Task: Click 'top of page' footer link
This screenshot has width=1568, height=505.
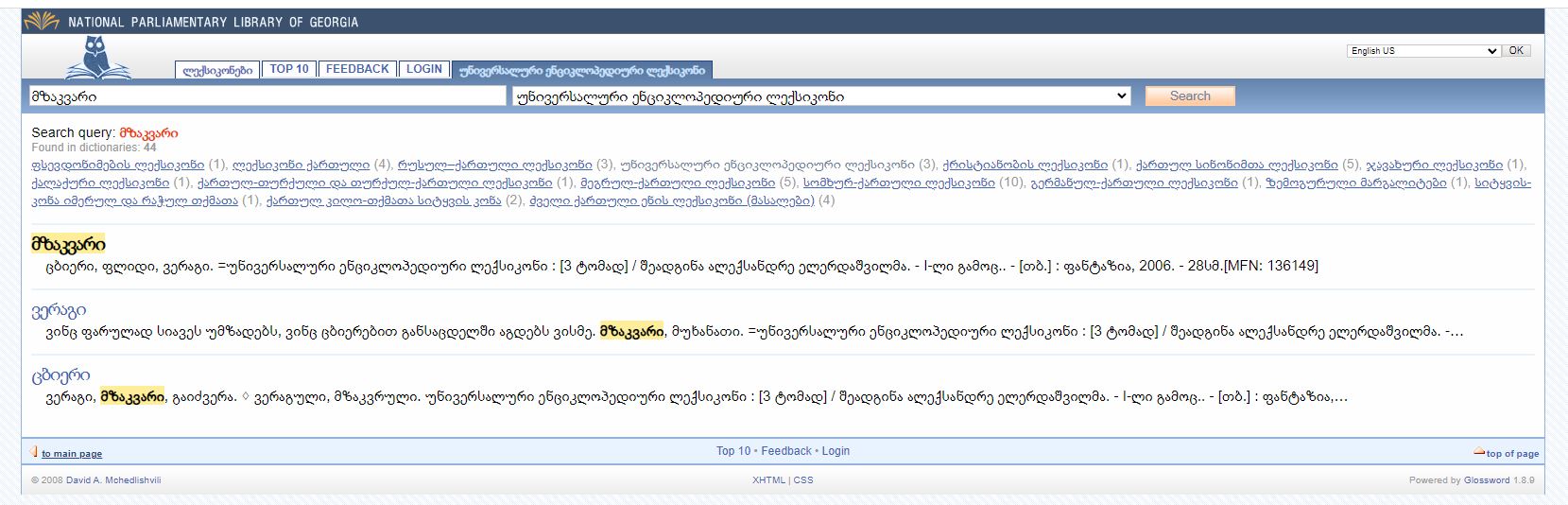Action: (x=1512, y=454)
